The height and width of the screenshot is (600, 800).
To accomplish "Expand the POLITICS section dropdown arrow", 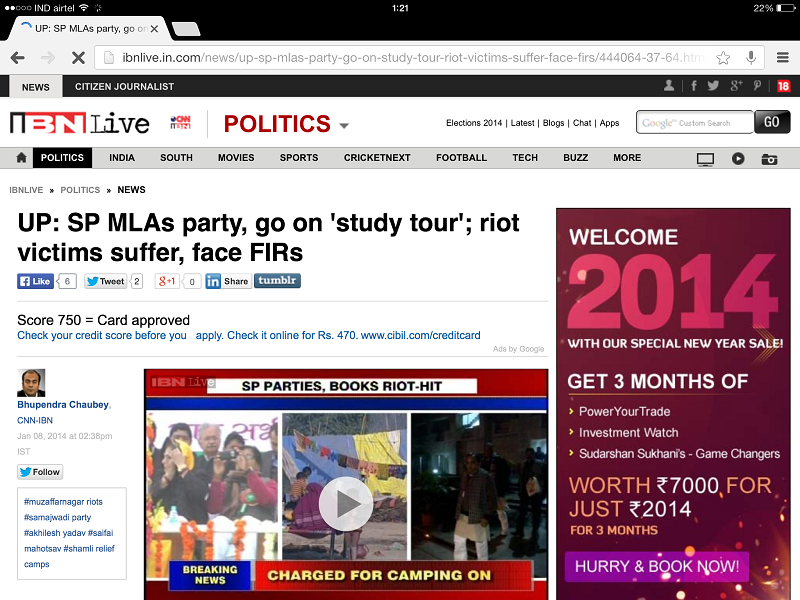I will [x=344, y=126].
